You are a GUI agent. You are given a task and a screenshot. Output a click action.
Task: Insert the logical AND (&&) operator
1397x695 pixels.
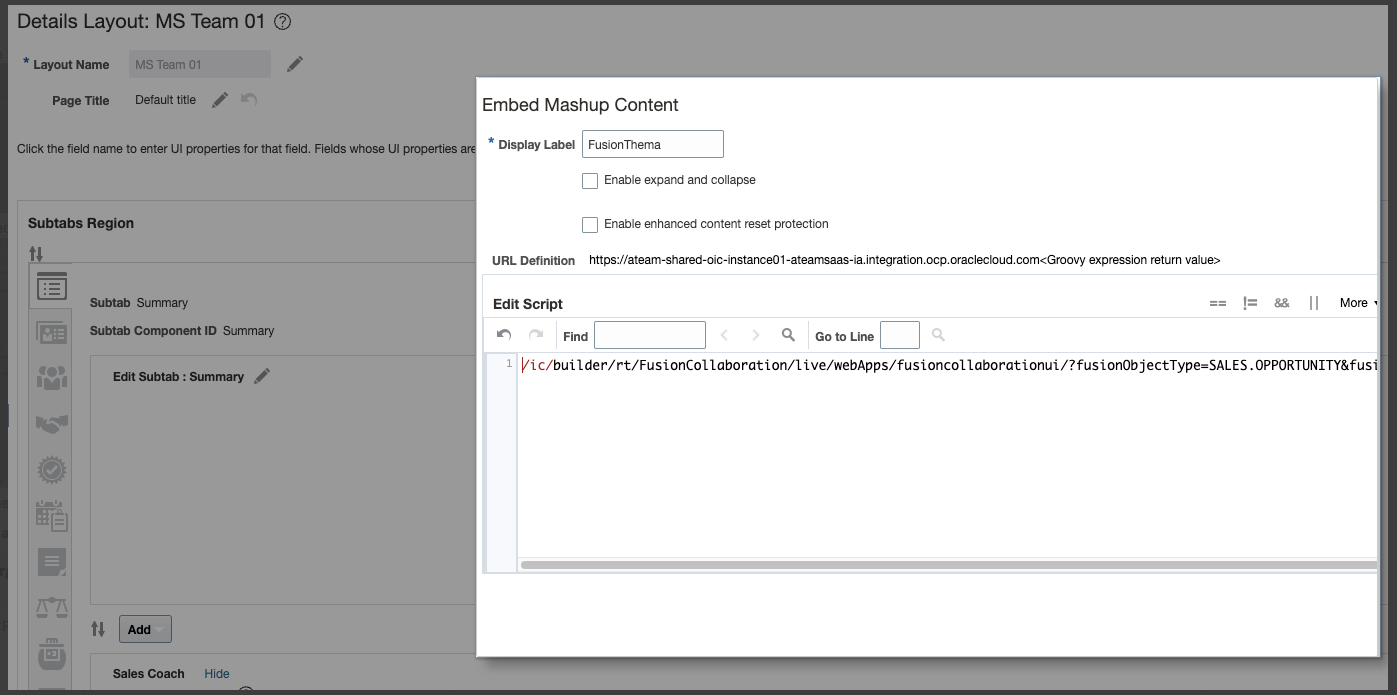pyautogui.click(x=1281, y=303)
